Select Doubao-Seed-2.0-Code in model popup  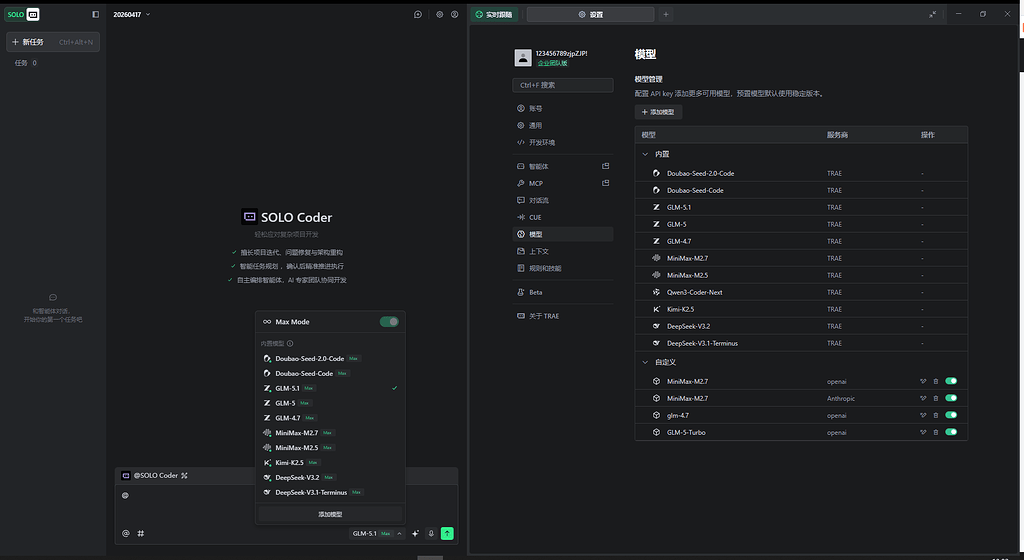click(x=330, y=358)
